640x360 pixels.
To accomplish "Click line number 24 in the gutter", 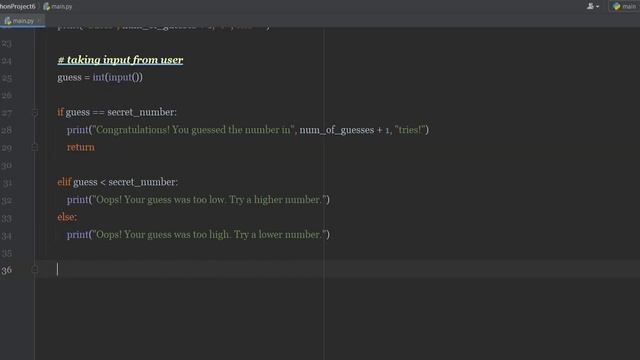I will [x=7, y=61].
